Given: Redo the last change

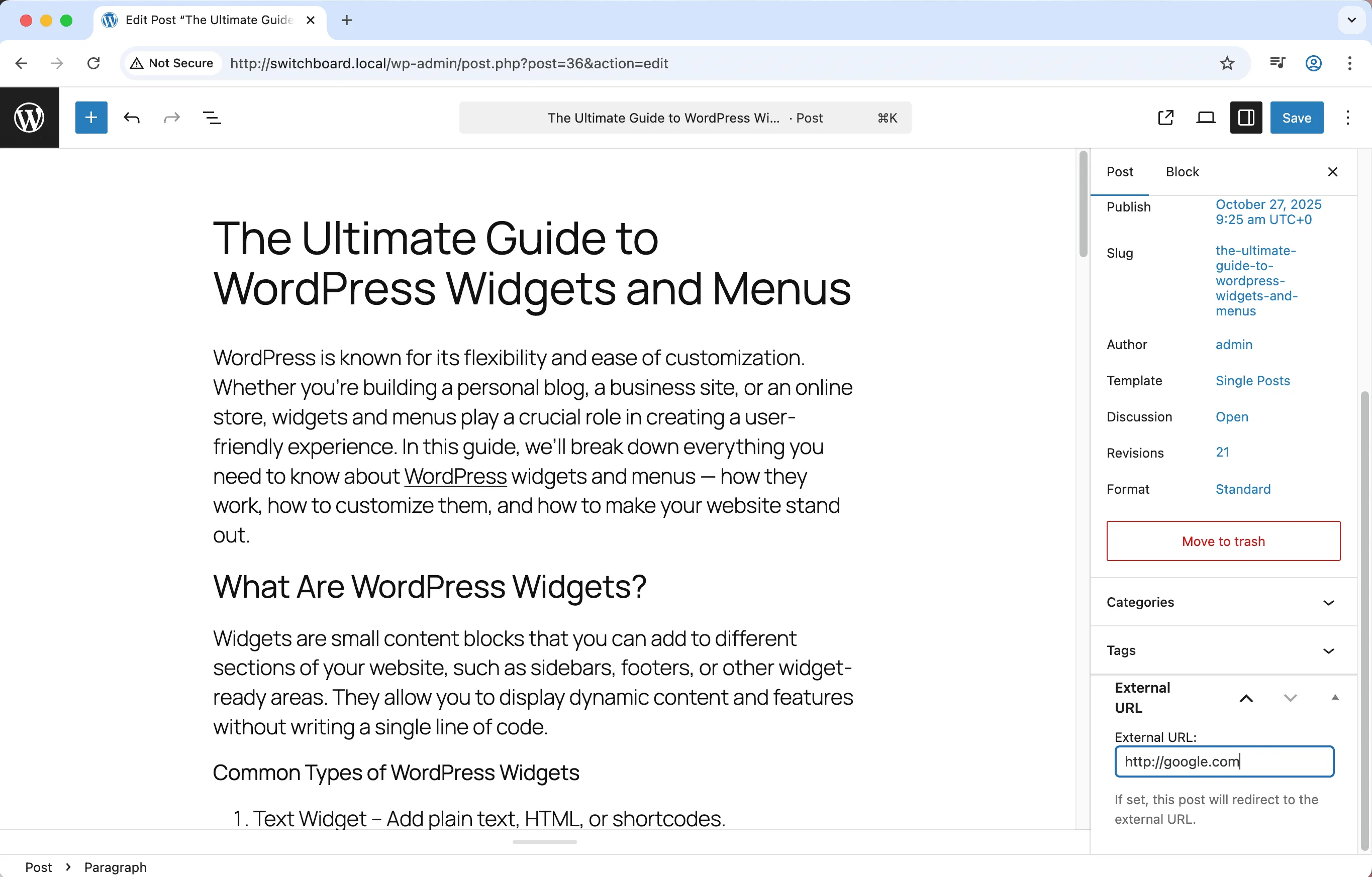Looking at the screenshot, I should tap(171, 118).
